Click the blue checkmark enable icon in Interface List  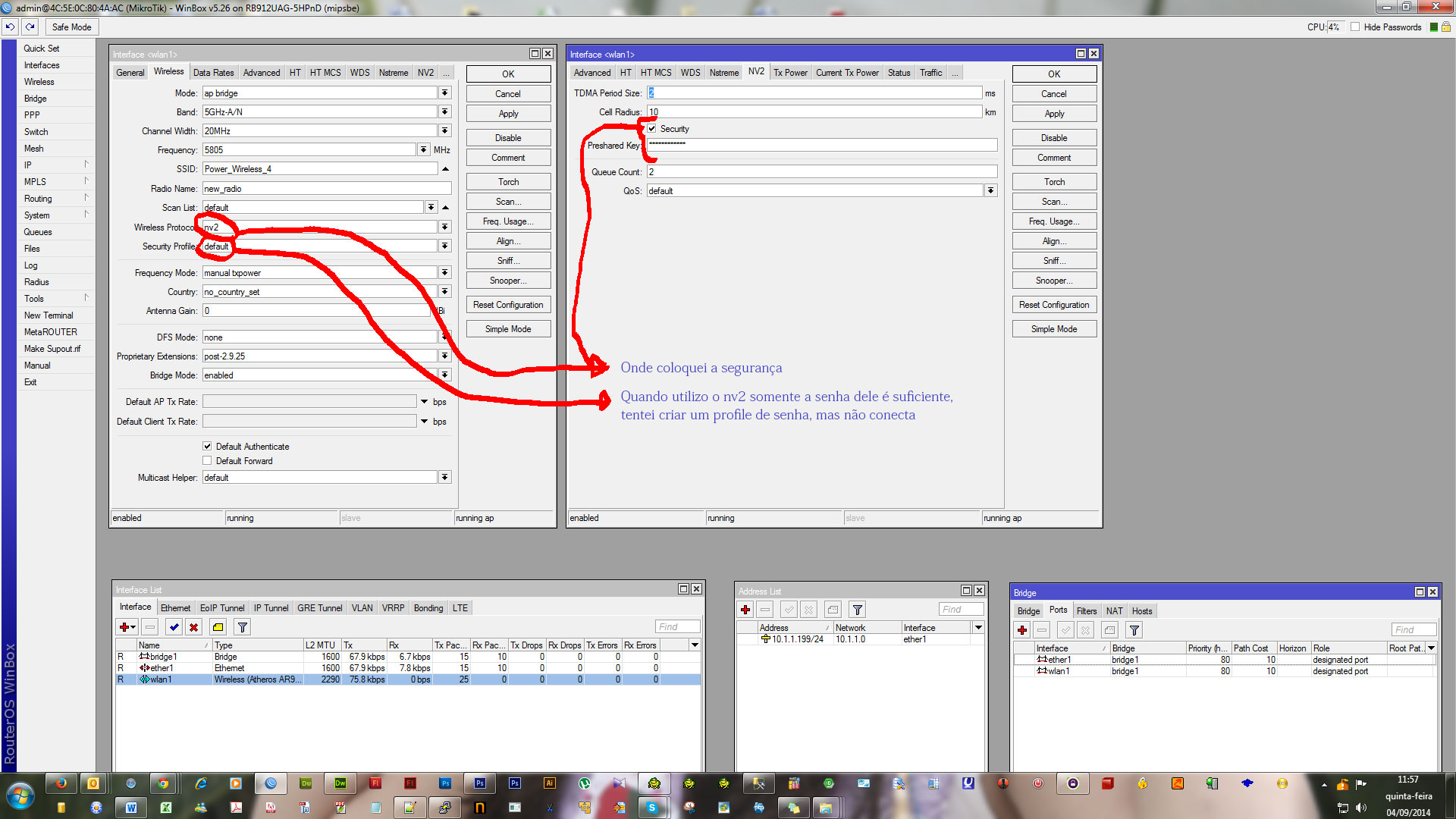[174, 627]
